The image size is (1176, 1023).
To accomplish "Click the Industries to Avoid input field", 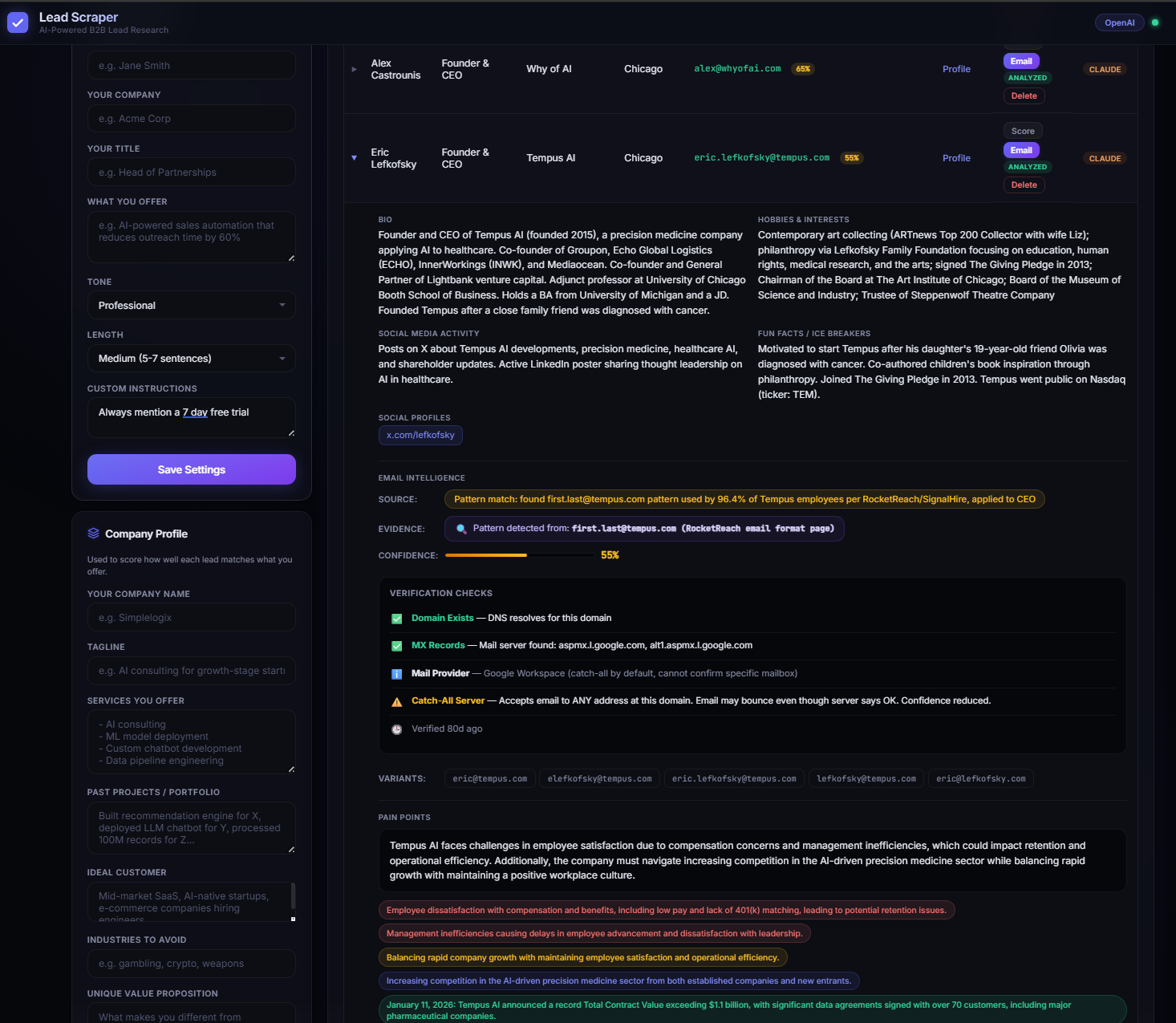I will click(x=192, y=964).
